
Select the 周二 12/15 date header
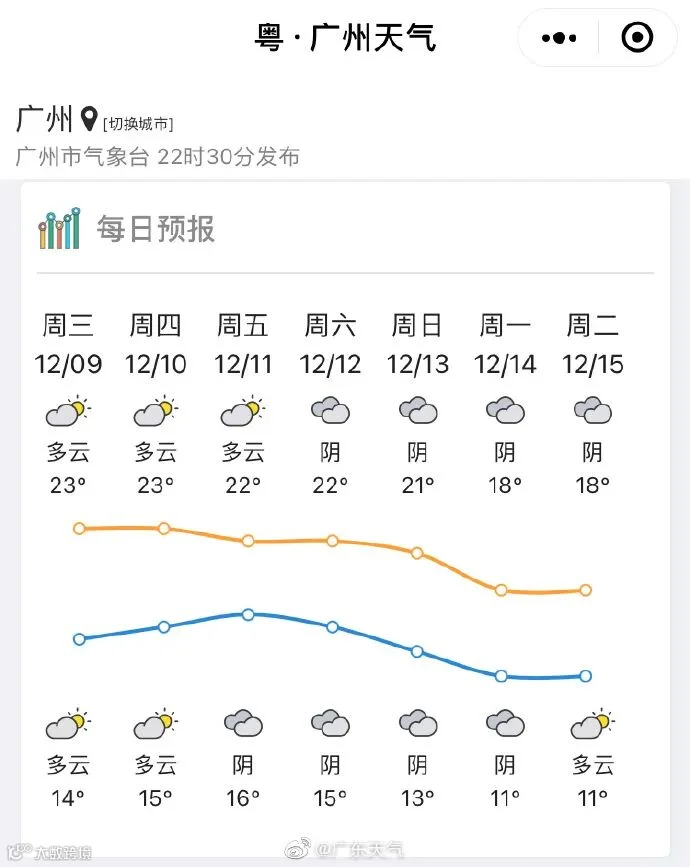[x=592, y=344]
